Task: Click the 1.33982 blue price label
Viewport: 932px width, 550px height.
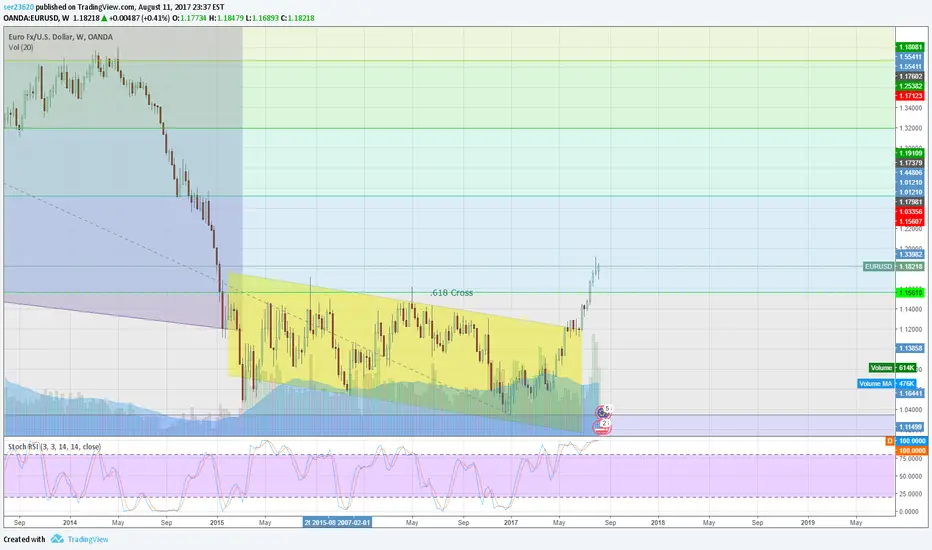Action: point(910,254)
